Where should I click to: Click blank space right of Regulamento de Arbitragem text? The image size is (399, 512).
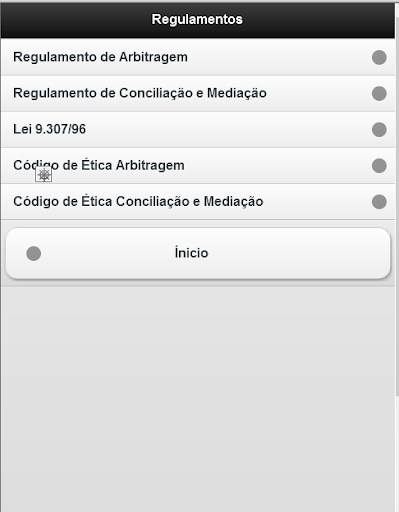pyautogui.click(x=278, y=57)
